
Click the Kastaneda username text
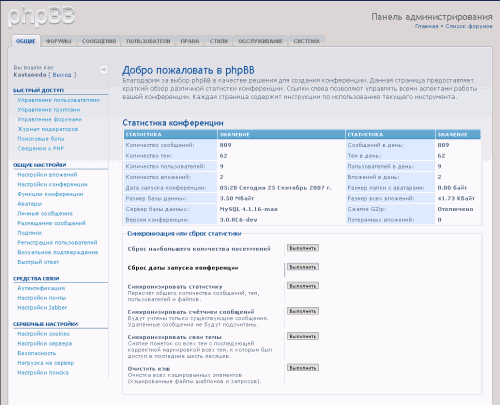click(30, 75)
